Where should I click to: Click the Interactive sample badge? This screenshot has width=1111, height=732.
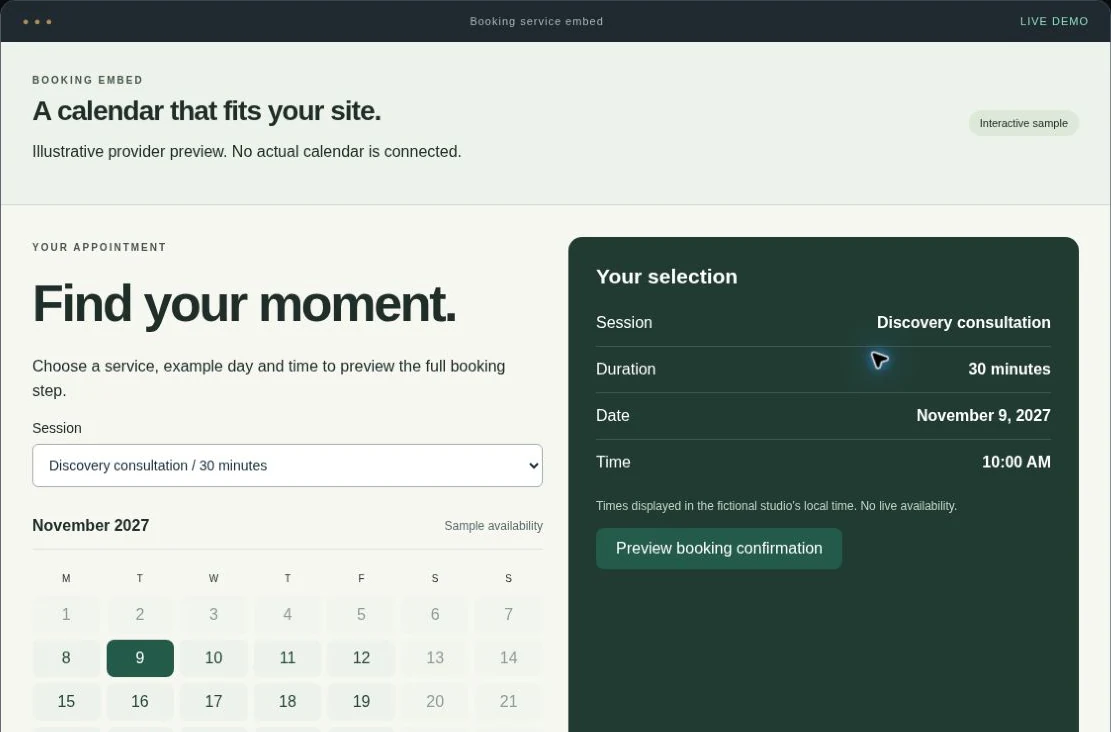coord(1023,123)
